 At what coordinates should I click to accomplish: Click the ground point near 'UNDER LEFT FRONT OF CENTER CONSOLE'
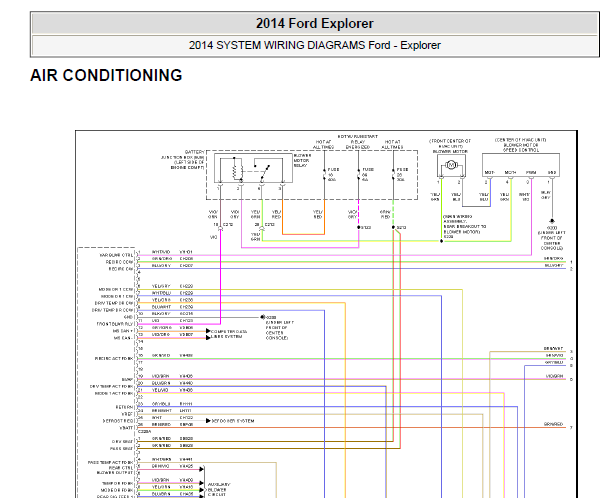pyautogui.click(x=263, y=317)
